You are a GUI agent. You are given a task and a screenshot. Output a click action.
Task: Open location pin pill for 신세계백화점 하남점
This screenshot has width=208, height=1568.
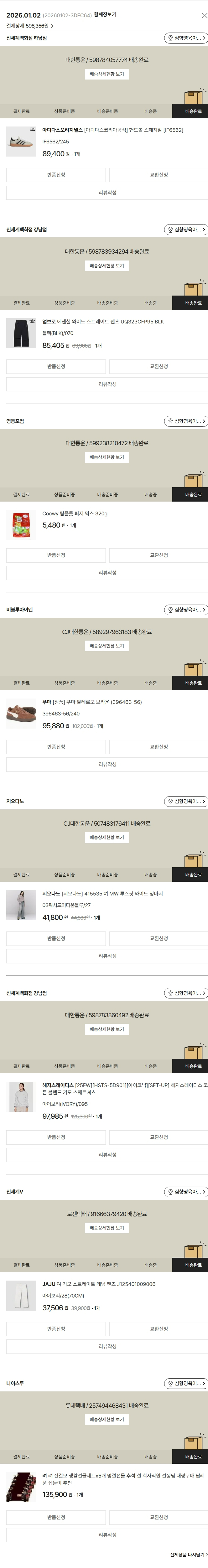point(186,38)
